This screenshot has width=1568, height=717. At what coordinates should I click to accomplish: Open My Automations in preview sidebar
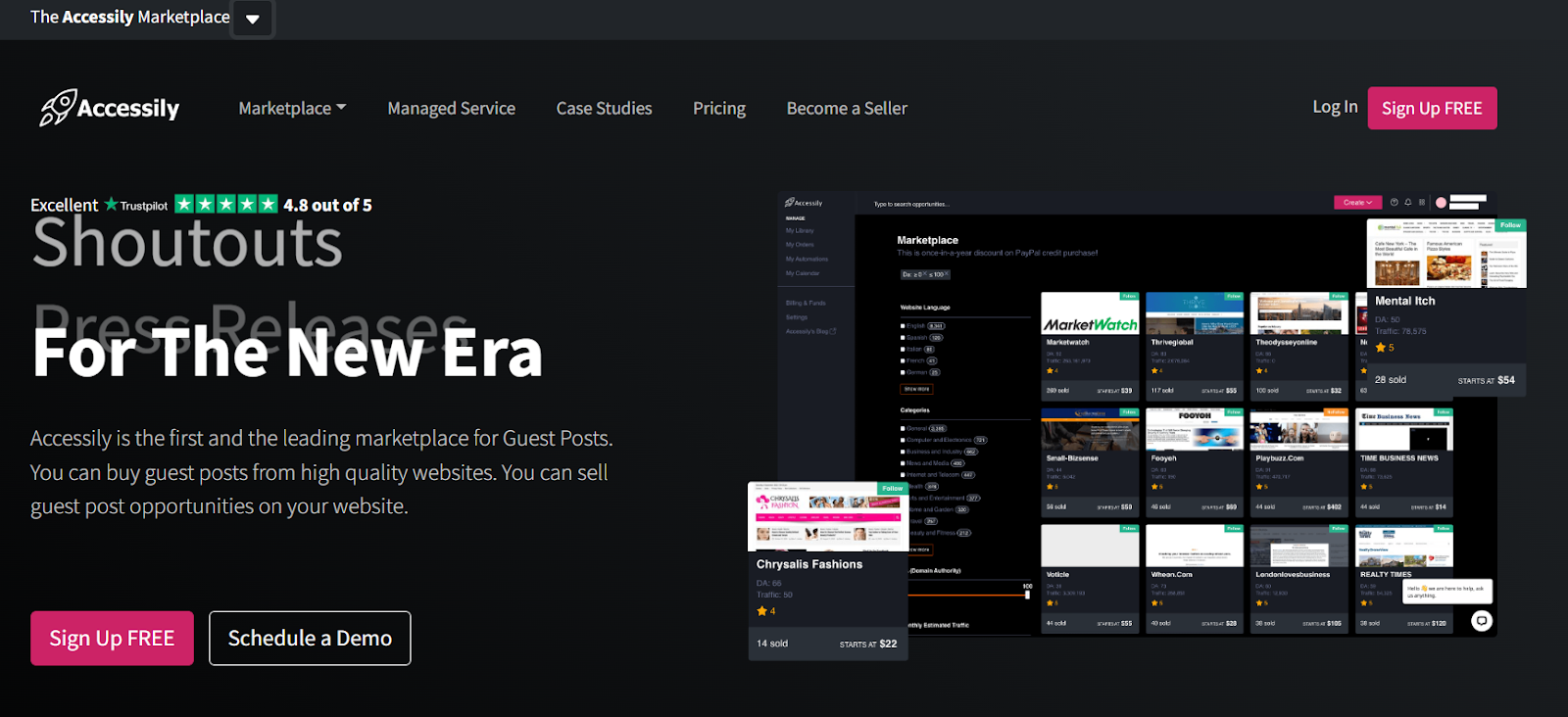coord(807,260)
